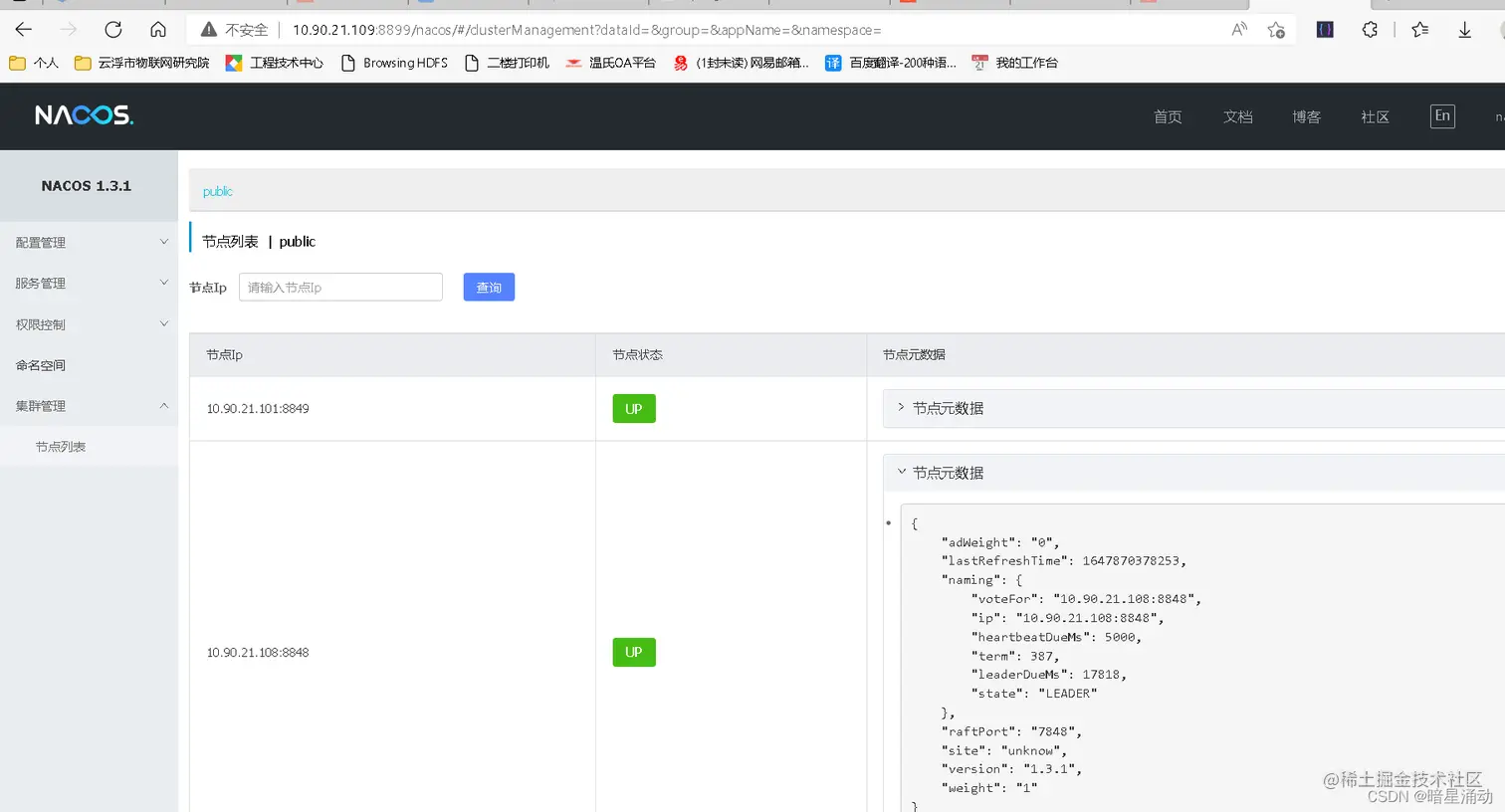1505x812 pixels.
Task: Open the 百度翻译 bookmark
Action: pos(891,63)
